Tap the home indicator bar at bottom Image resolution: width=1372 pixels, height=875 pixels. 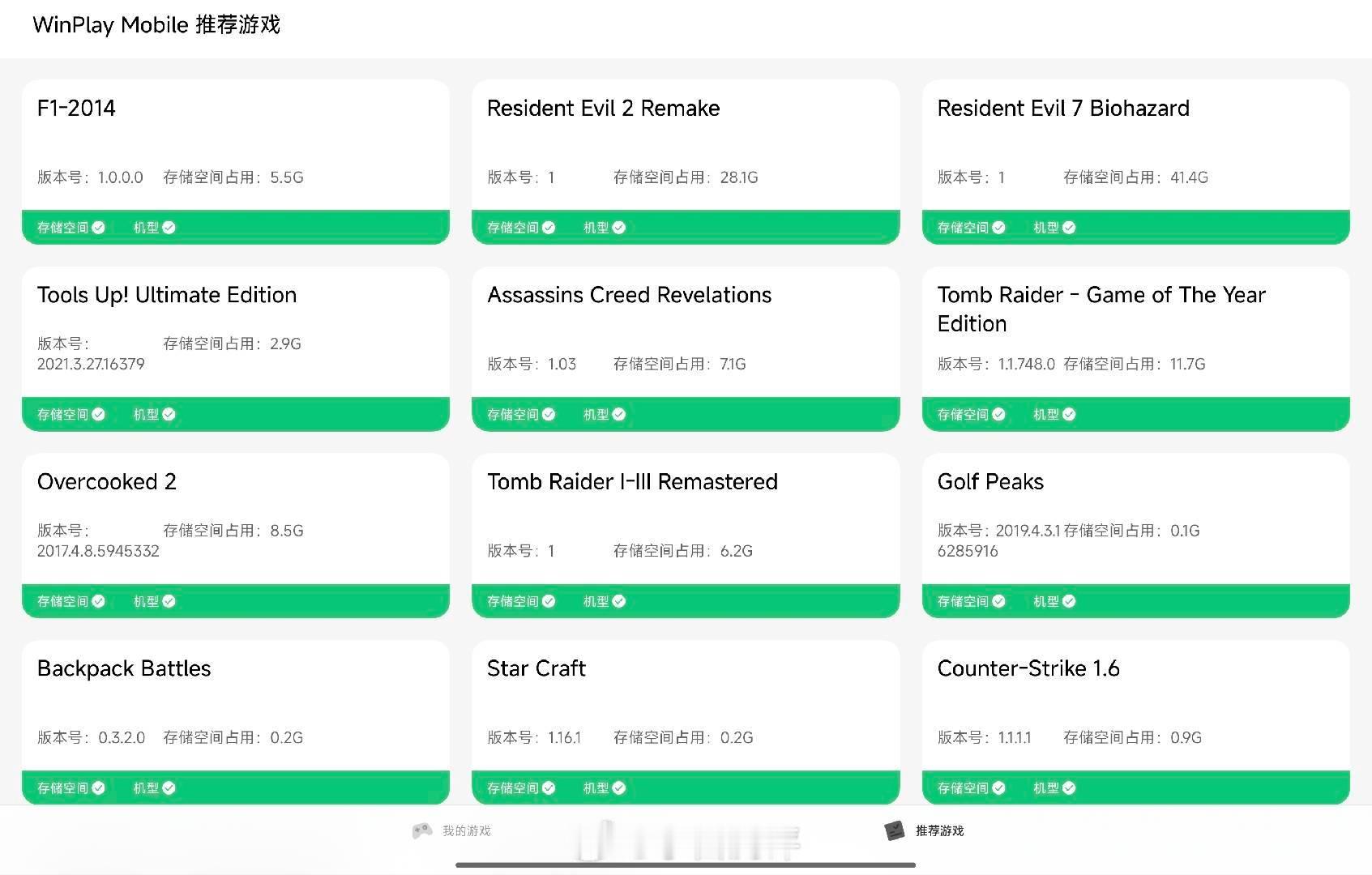click(x=686, y=865)
